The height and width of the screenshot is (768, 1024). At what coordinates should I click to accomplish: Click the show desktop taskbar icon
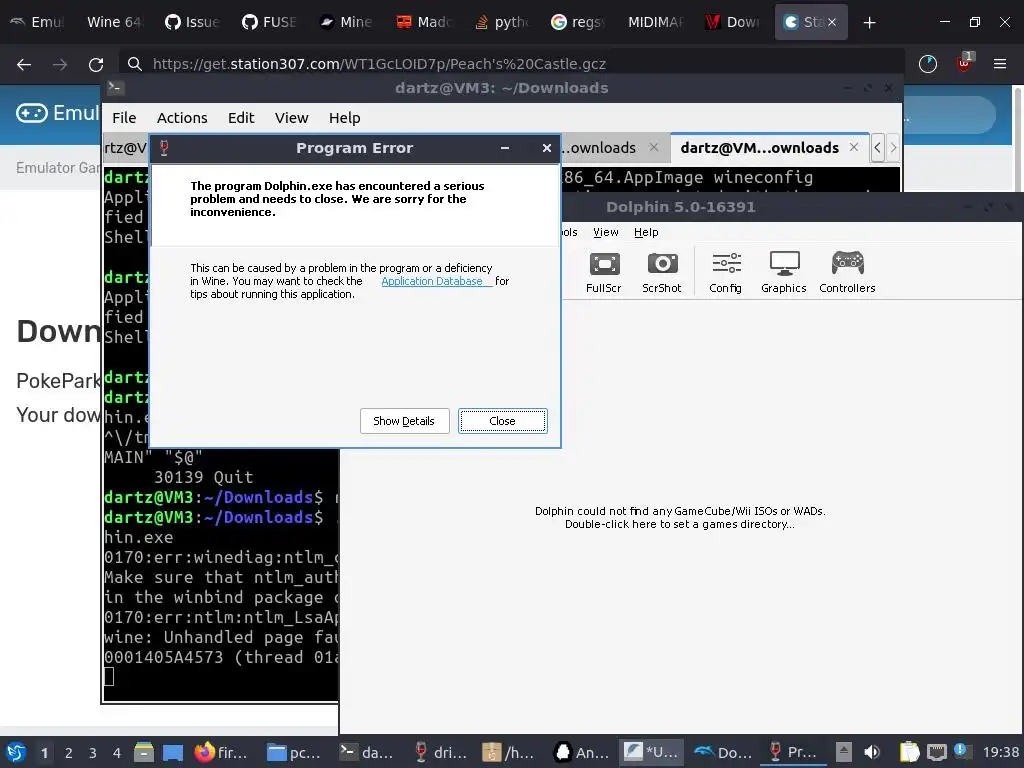click(x=173, y=752)
